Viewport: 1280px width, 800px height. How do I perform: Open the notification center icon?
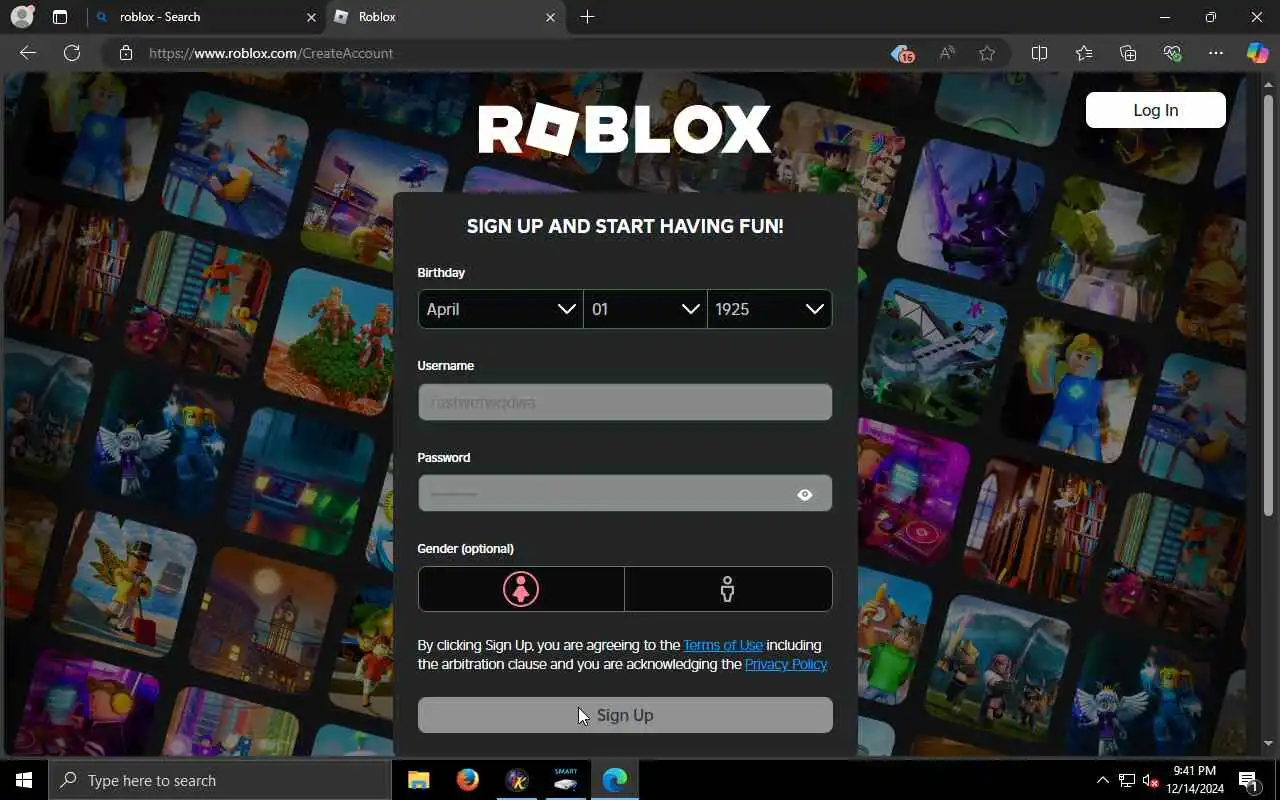tap(1248, 780)
